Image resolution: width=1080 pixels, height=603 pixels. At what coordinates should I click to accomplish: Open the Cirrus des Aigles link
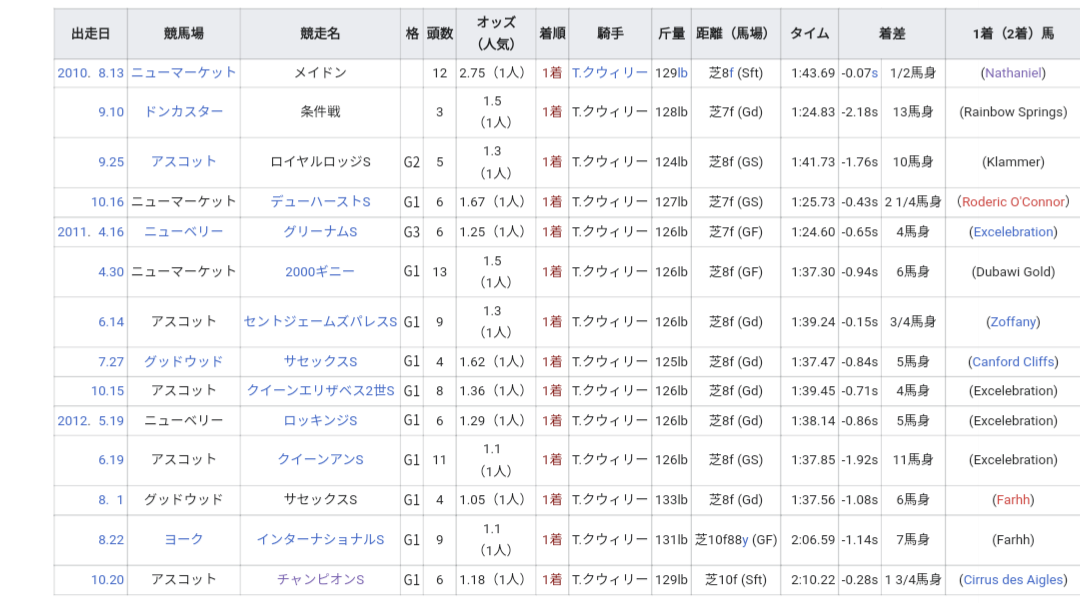click(1013, 580)
